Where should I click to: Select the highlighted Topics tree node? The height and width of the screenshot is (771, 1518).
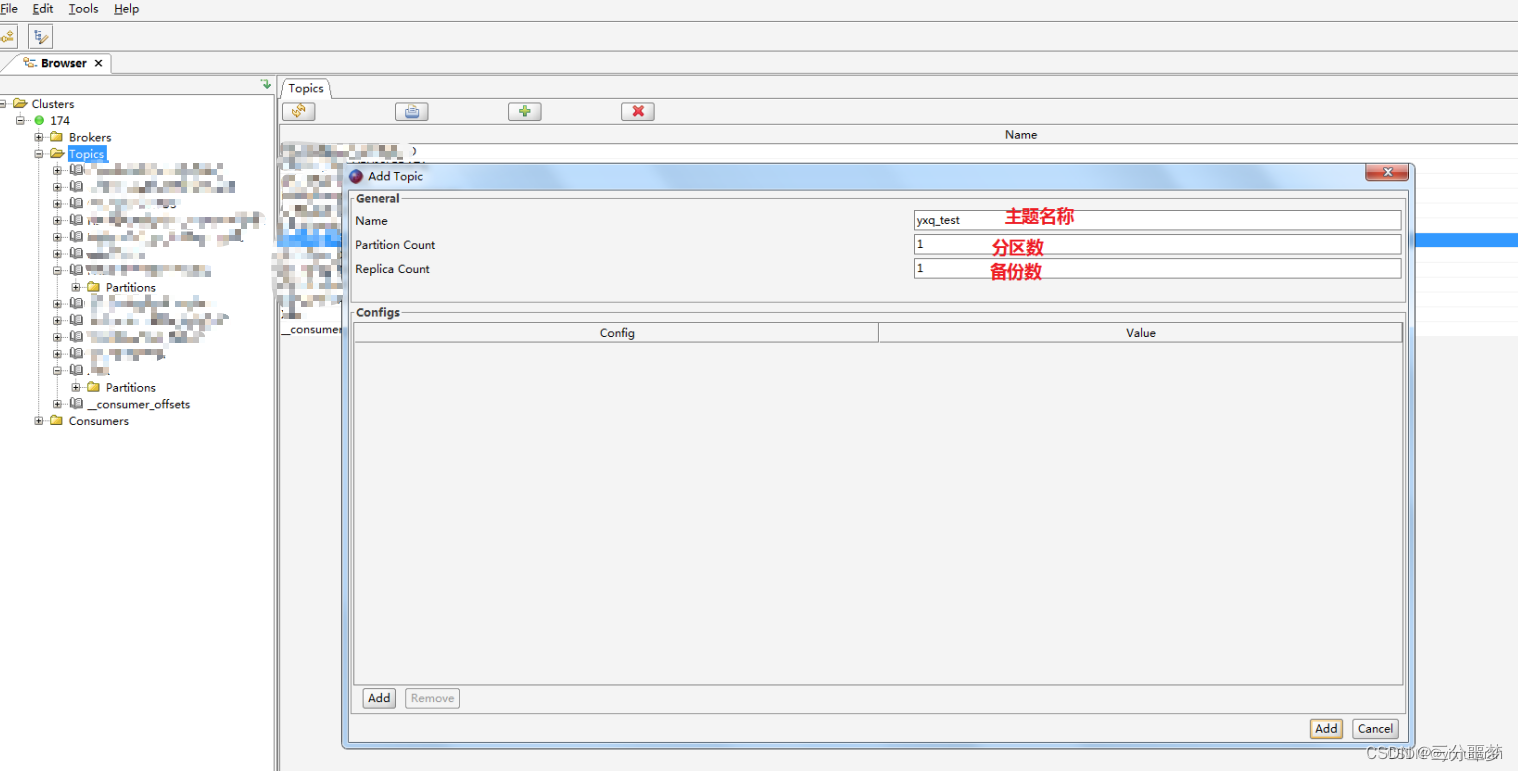tap(86, 154)
